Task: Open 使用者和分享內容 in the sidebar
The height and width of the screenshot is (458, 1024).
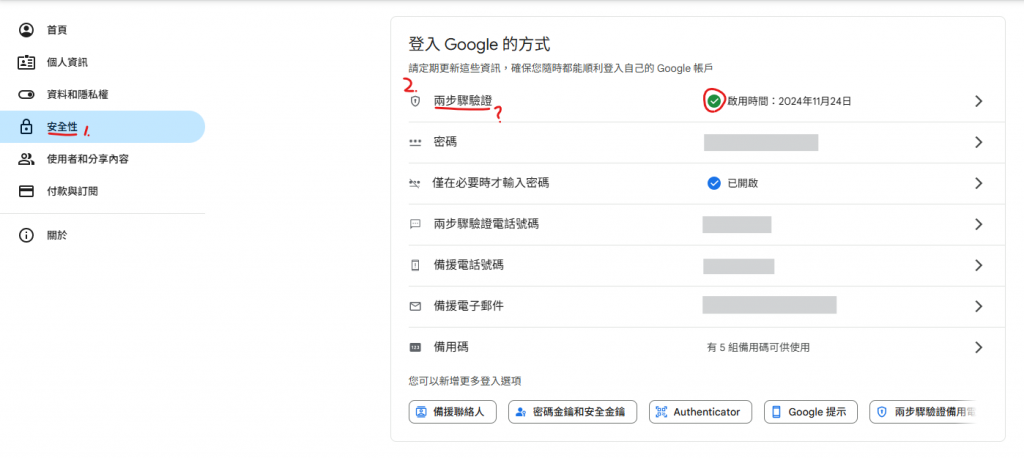Action: [x=103, y=159]
